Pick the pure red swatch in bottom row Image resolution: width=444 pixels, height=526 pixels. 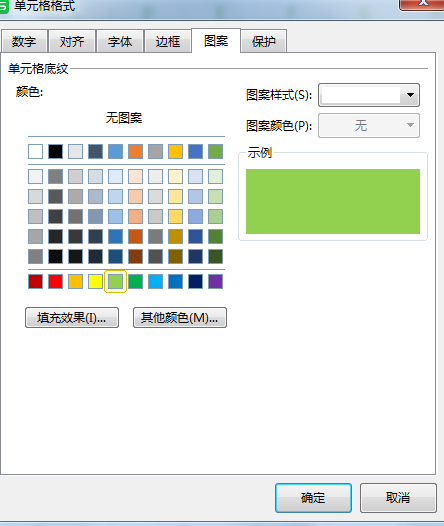(x=55, y=281)
